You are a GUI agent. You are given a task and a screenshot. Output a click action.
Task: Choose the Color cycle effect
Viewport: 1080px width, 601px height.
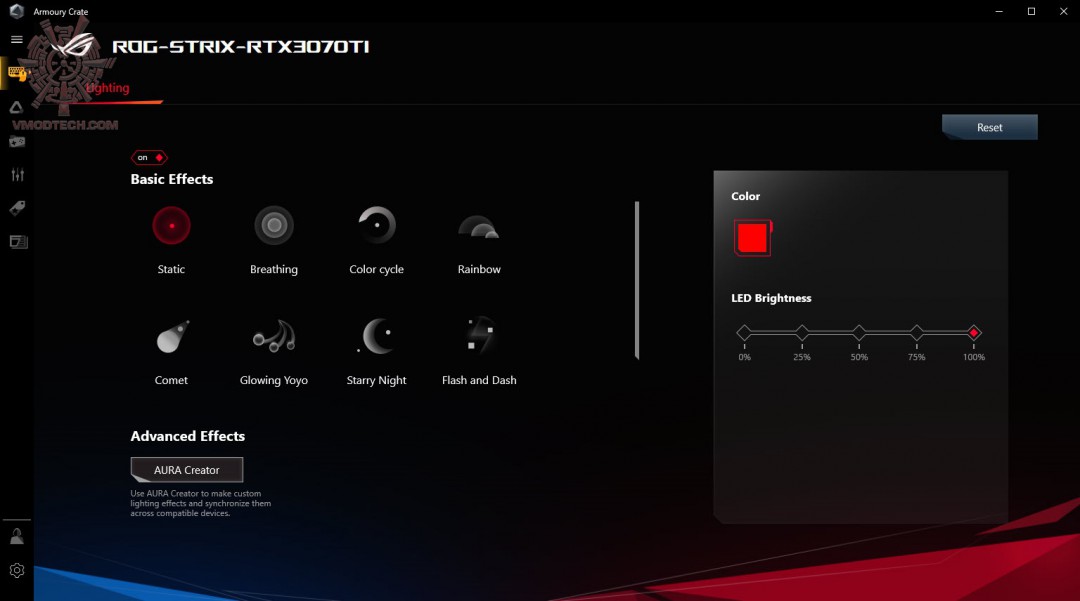pyautogui.click(x=376, y=226)
